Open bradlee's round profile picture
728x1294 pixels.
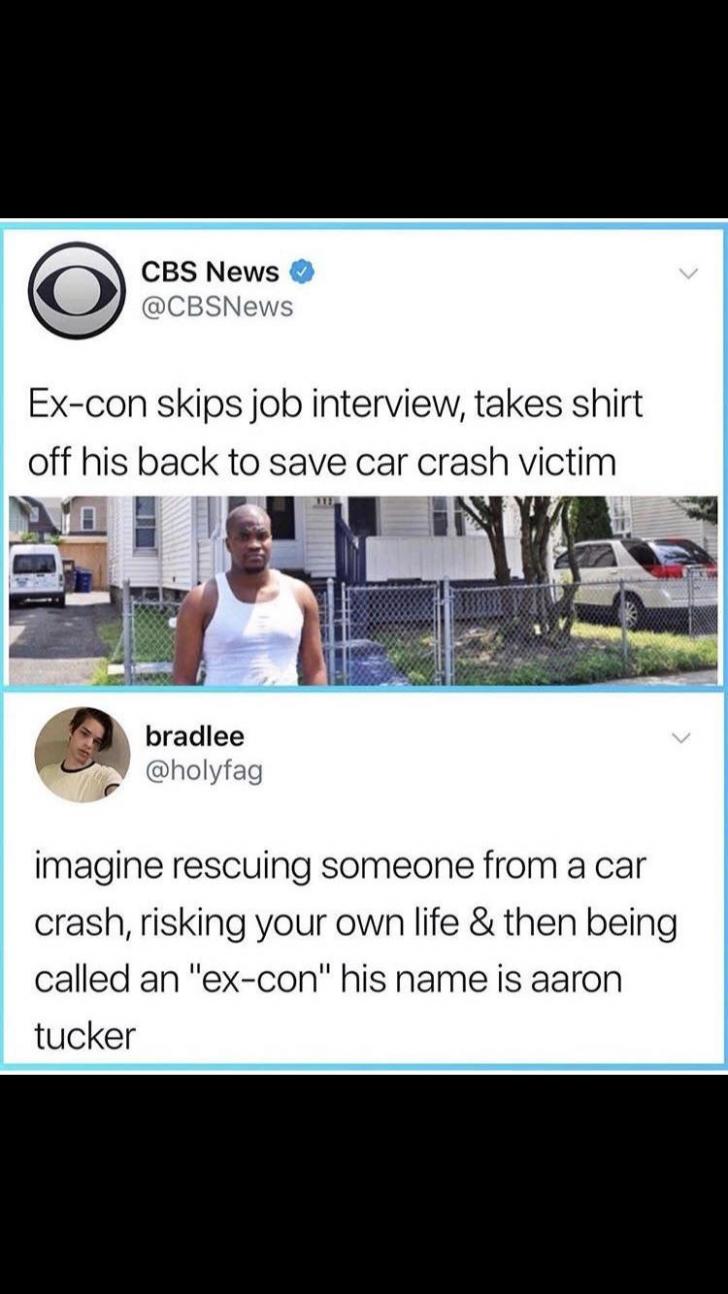pyautogui.click(x=82, y=755)
